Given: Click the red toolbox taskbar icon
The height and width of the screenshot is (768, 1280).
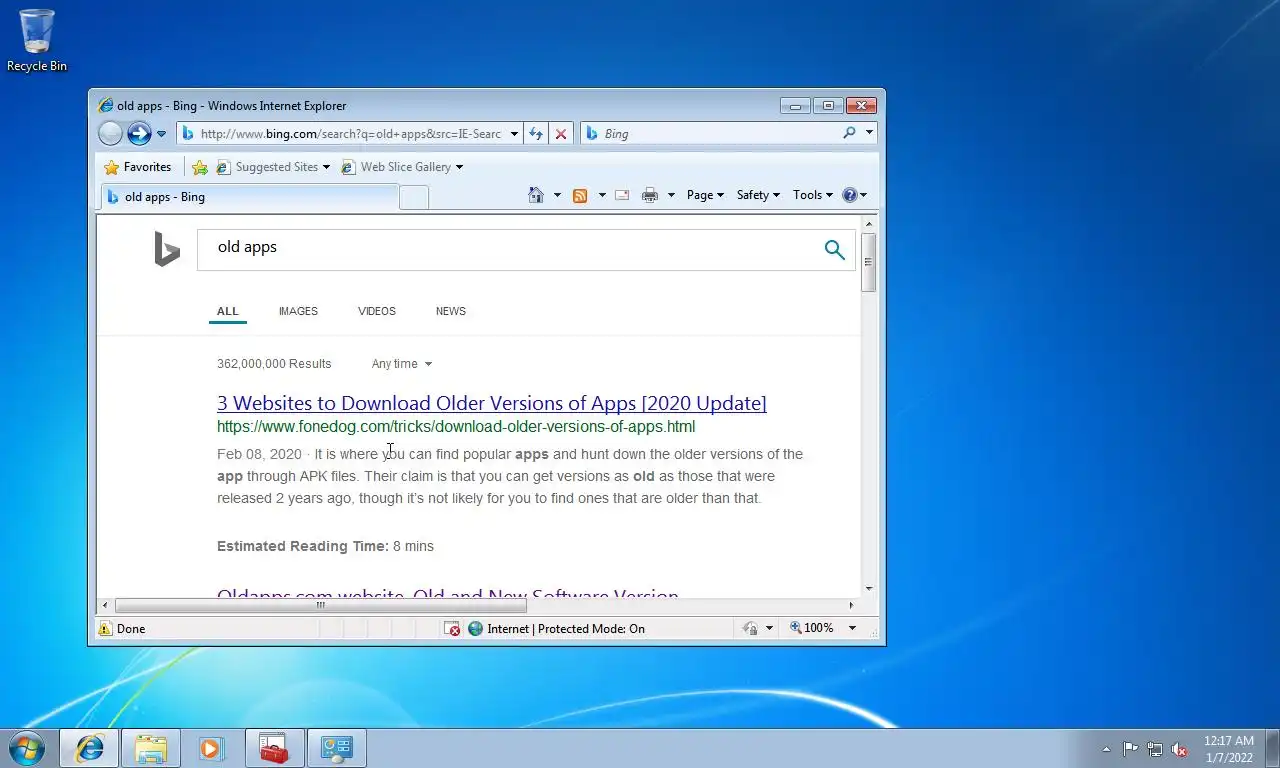Looking at the screenshot, I should click(274, 748).
